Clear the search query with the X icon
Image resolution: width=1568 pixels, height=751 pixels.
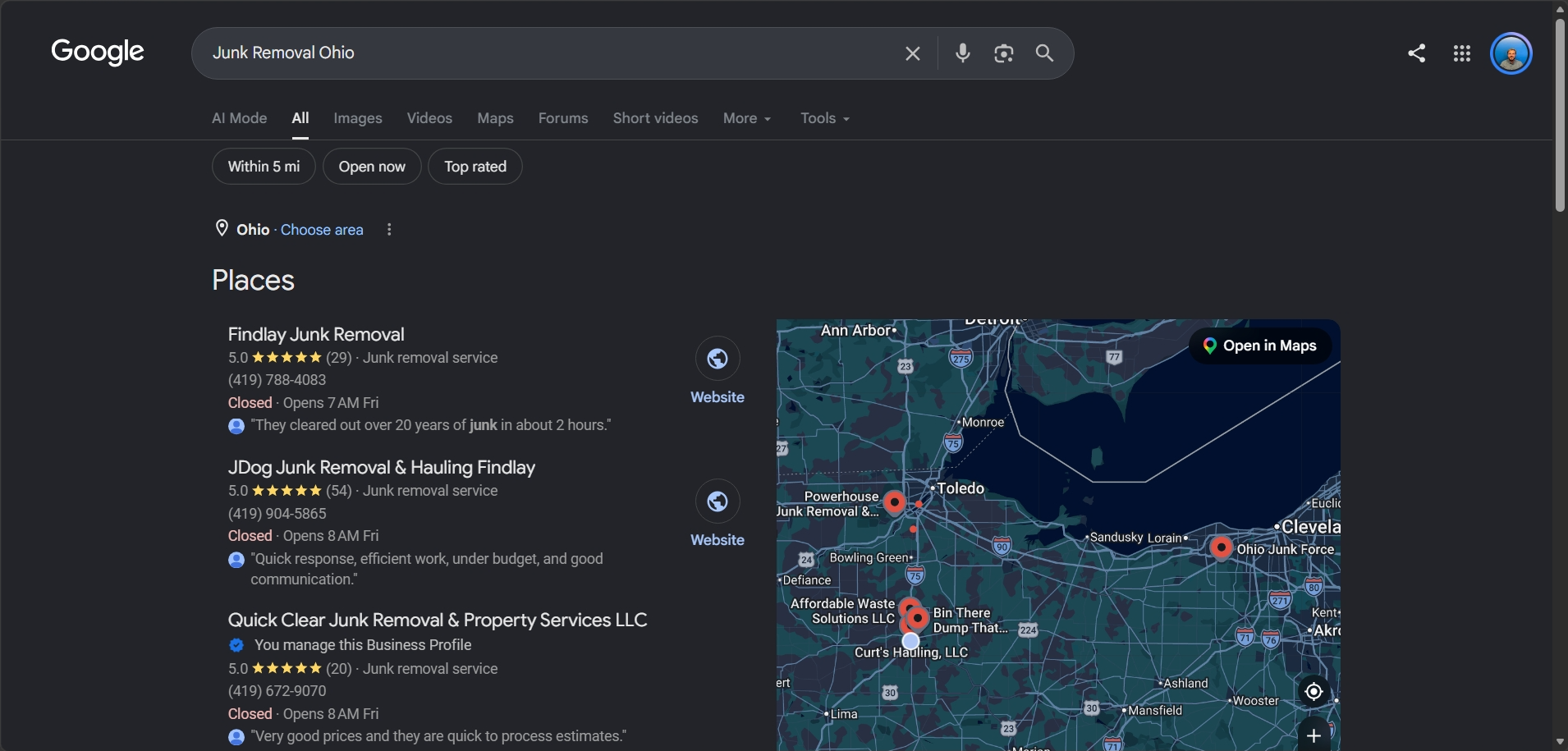(912, 53)
